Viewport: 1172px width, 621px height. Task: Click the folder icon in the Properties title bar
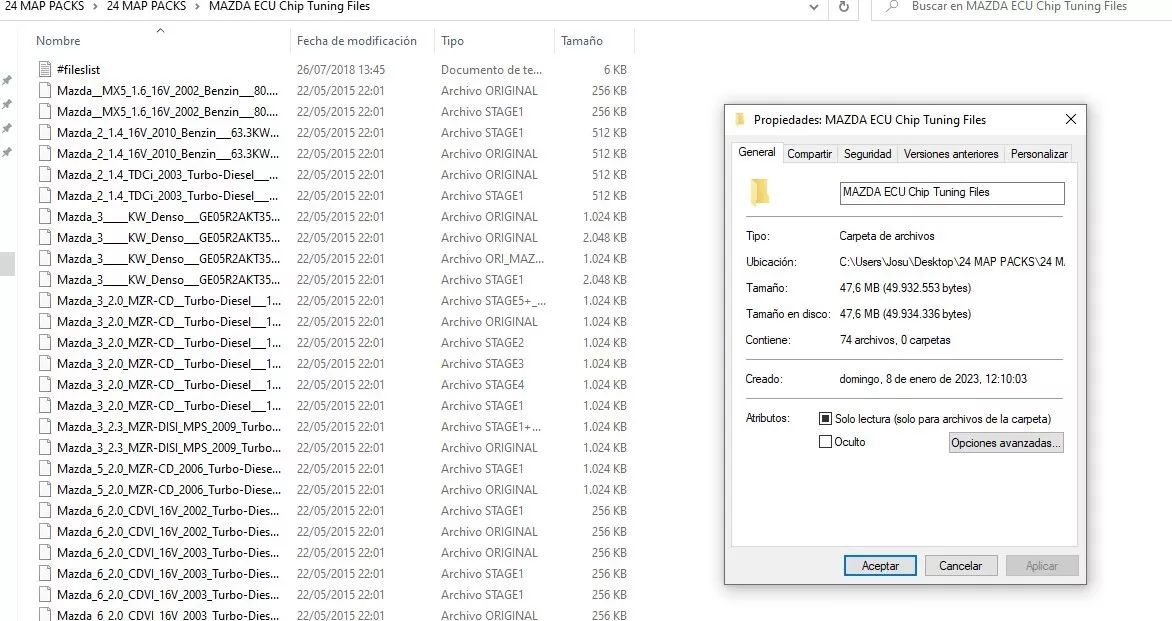[x=741, y=120]
